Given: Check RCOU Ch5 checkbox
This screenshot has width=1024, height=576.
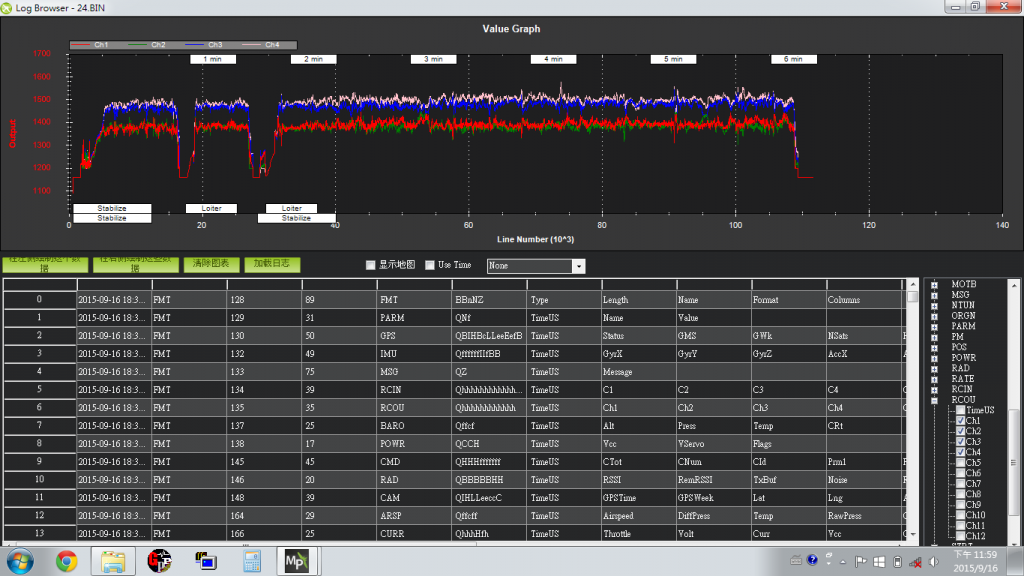Looking at the screenshot, I should pyautogui.click(x=961, y=462).
